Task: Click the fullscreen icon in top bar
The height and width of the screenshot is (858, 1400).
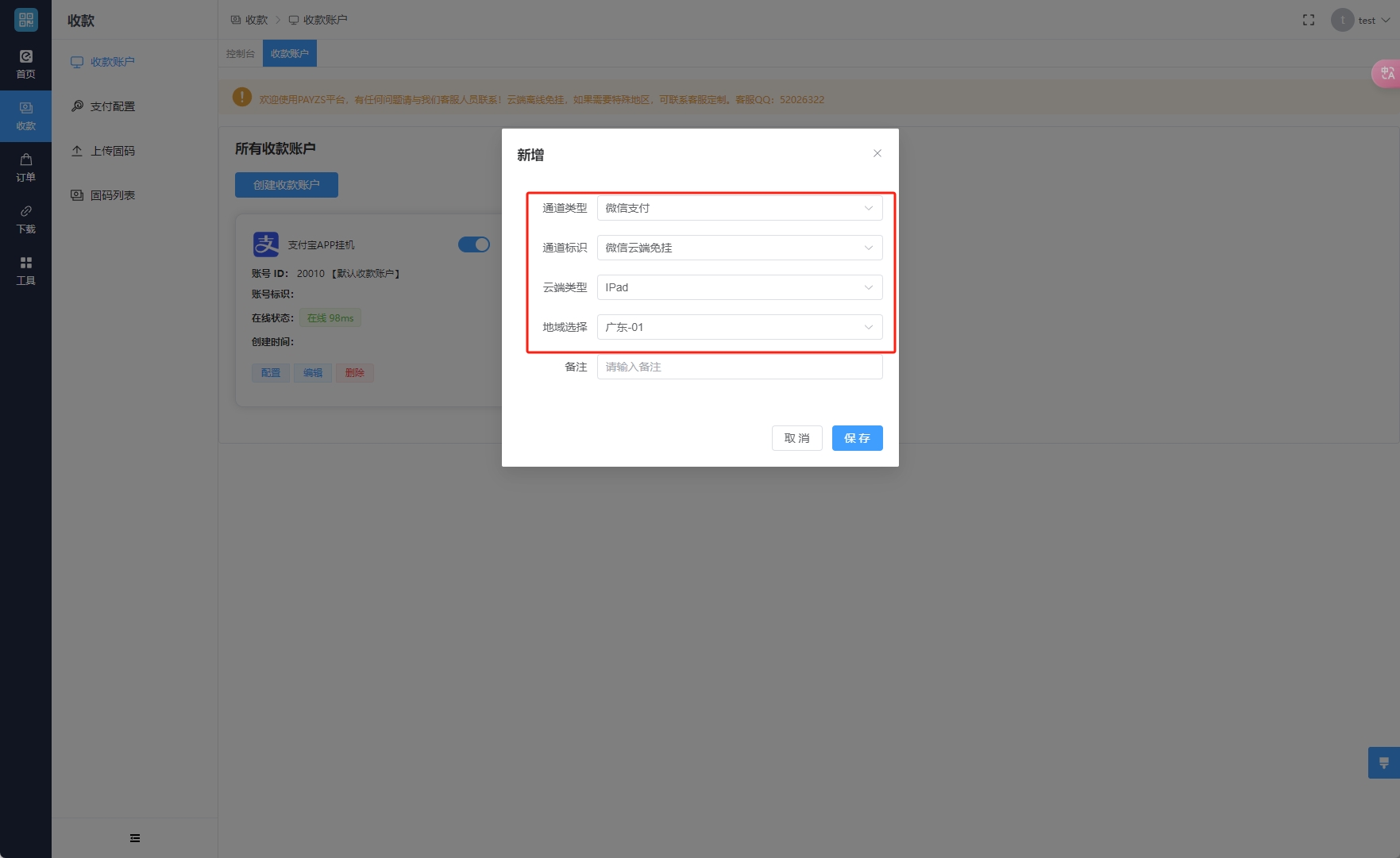Action: [x=1308, y=20]
